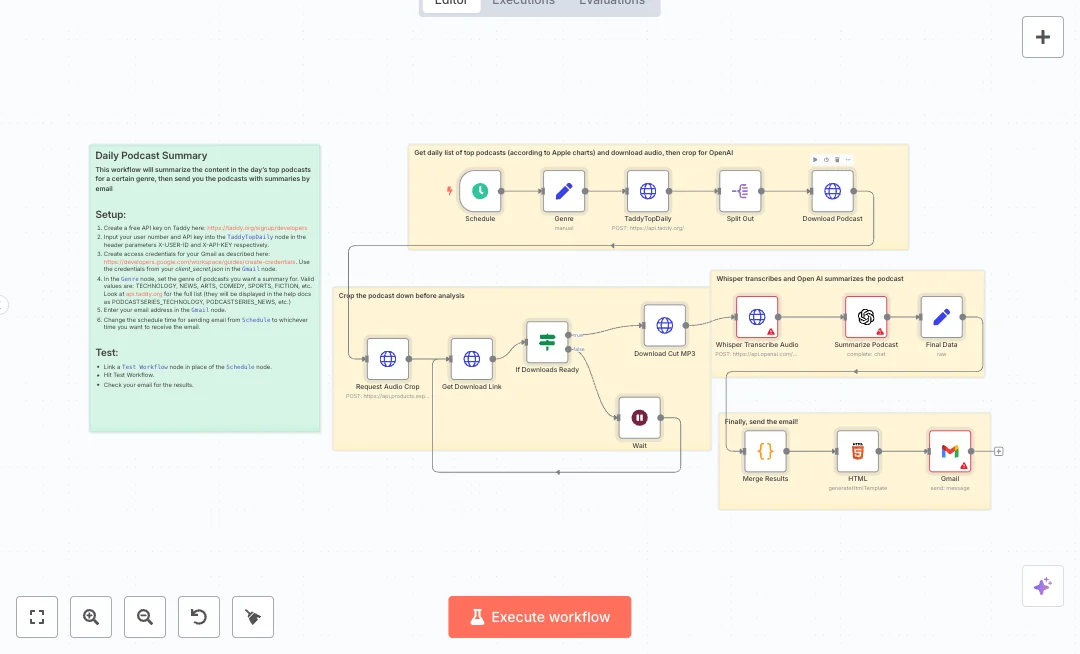
Task: Zoom out of the workflow canvas
Action: click(145, 617)
